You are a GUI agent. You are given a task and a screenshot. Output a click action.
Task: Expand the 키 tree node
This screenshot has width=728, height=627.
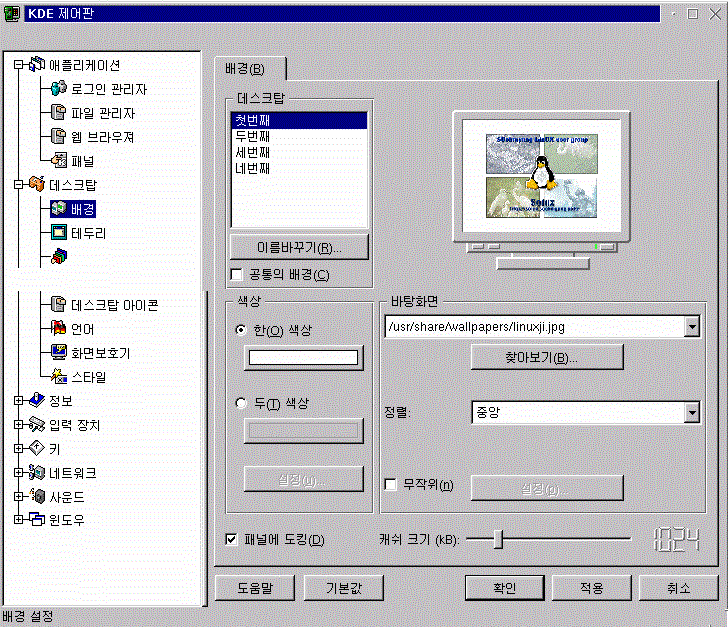tap(18, 448)
